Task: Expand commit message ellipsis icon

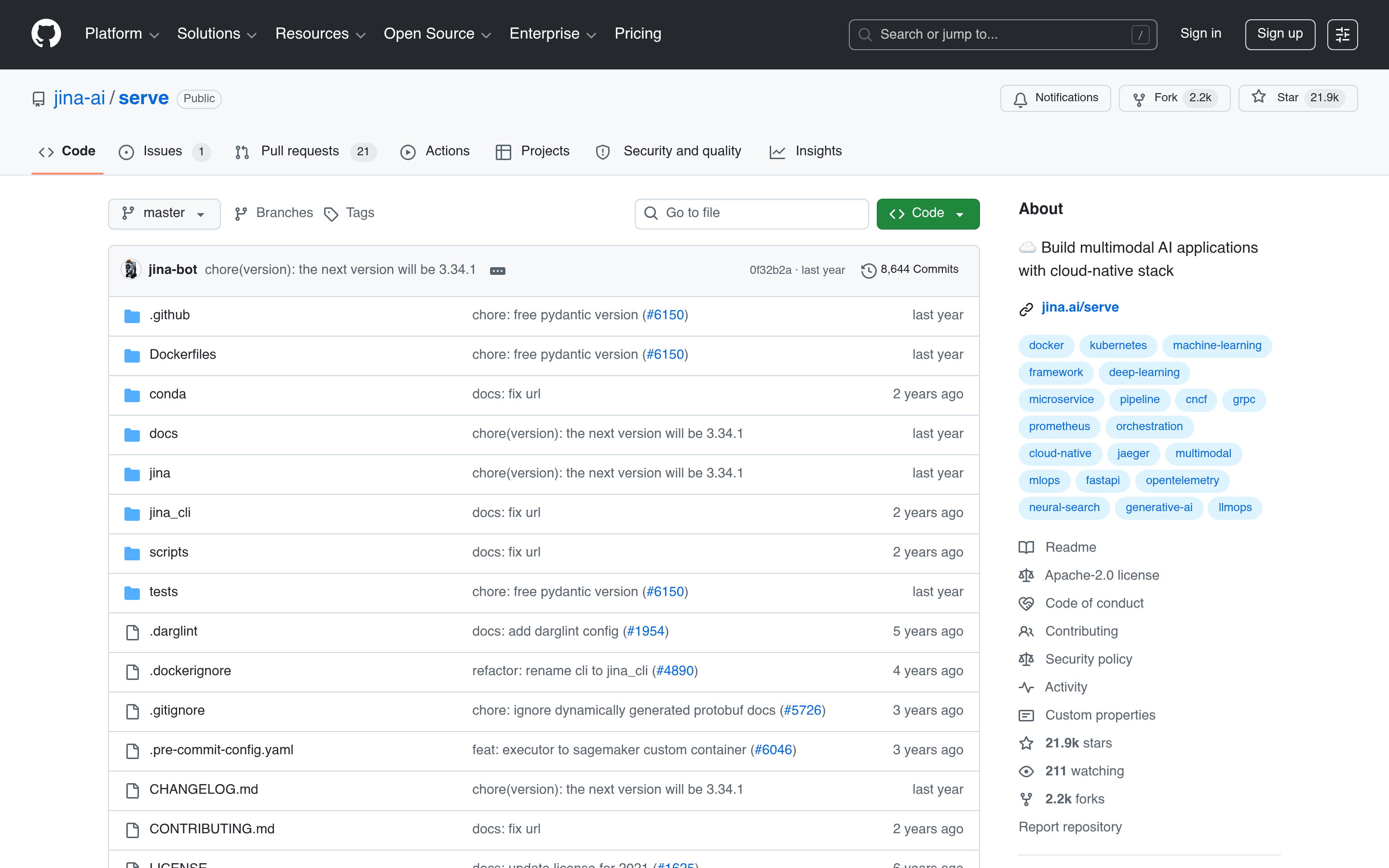Action: 497,271
